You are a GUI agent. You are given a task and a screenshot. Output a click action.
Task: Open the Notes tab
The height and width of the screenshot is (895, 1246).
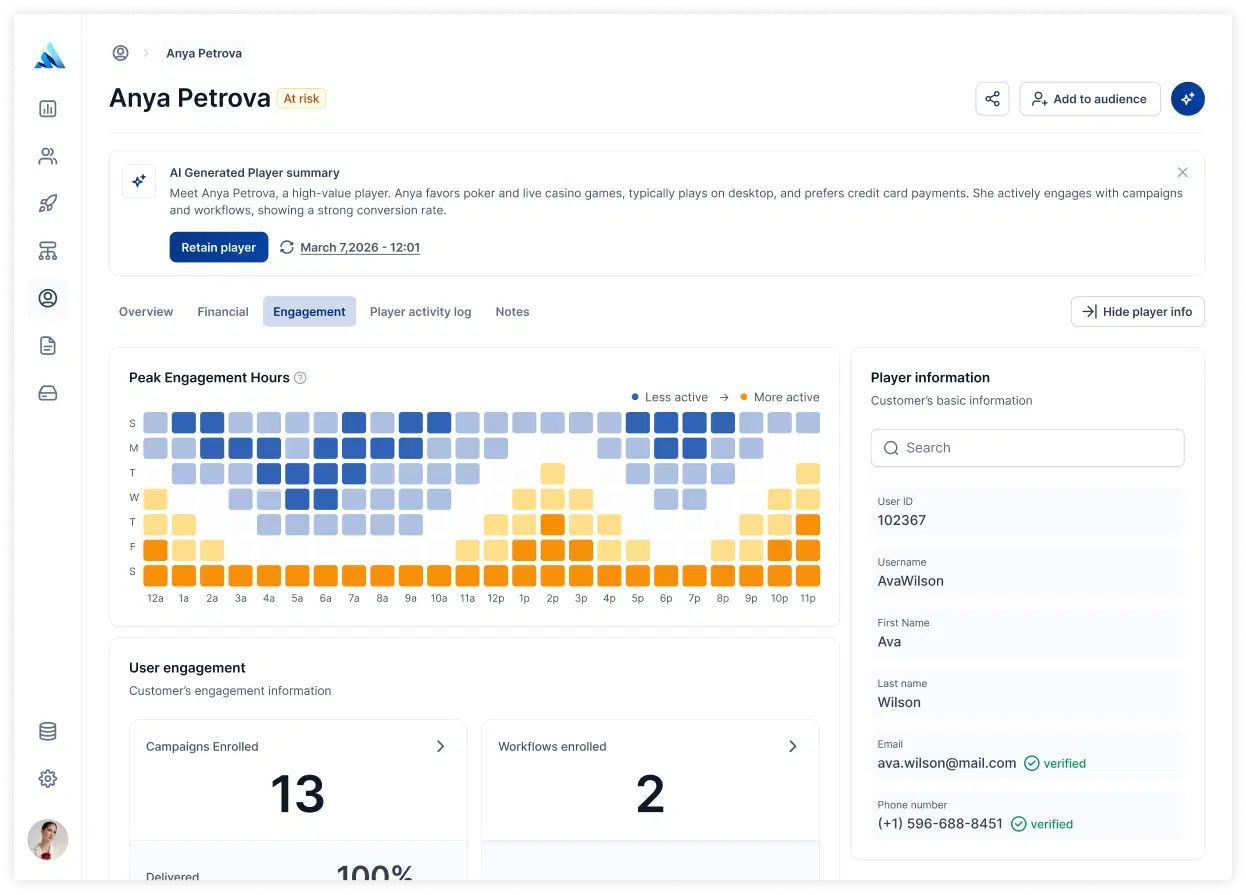[512, 312]
